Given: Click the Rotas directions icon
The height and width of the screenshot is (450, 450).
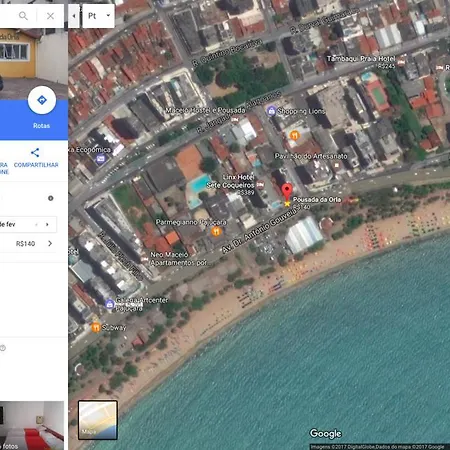Looking at the screenshot, I should pos(42,100).
